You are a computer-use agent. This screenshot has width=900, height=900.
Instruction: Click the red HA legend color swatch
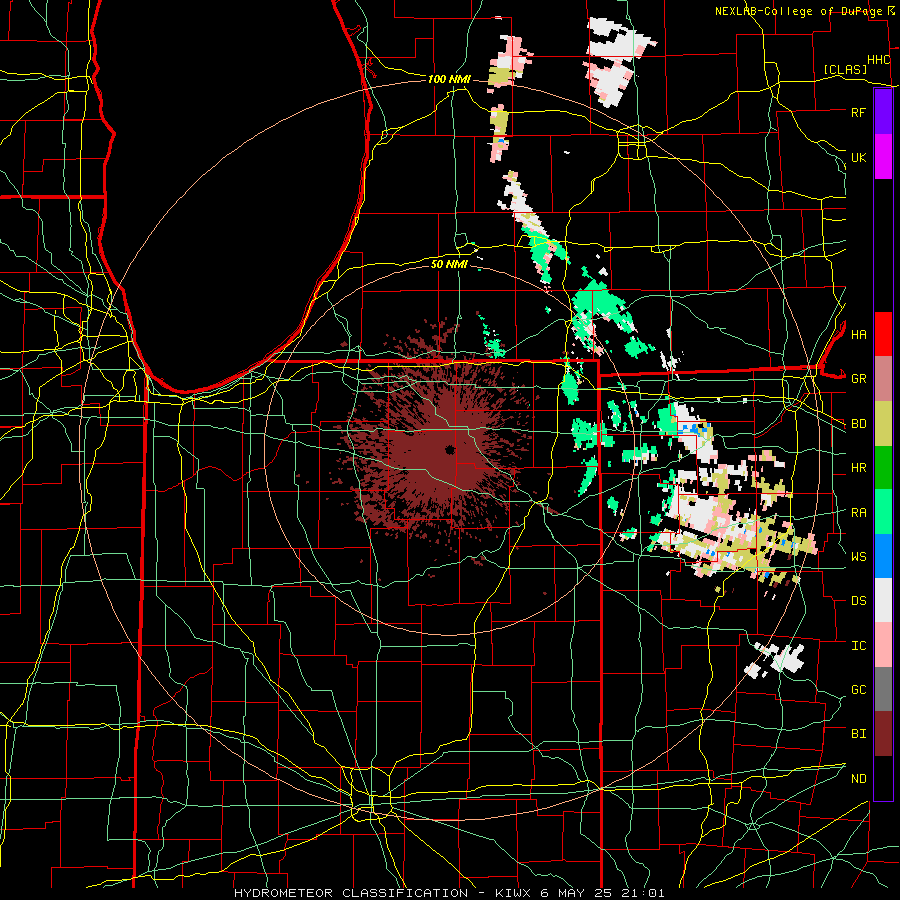pos(883,334)
